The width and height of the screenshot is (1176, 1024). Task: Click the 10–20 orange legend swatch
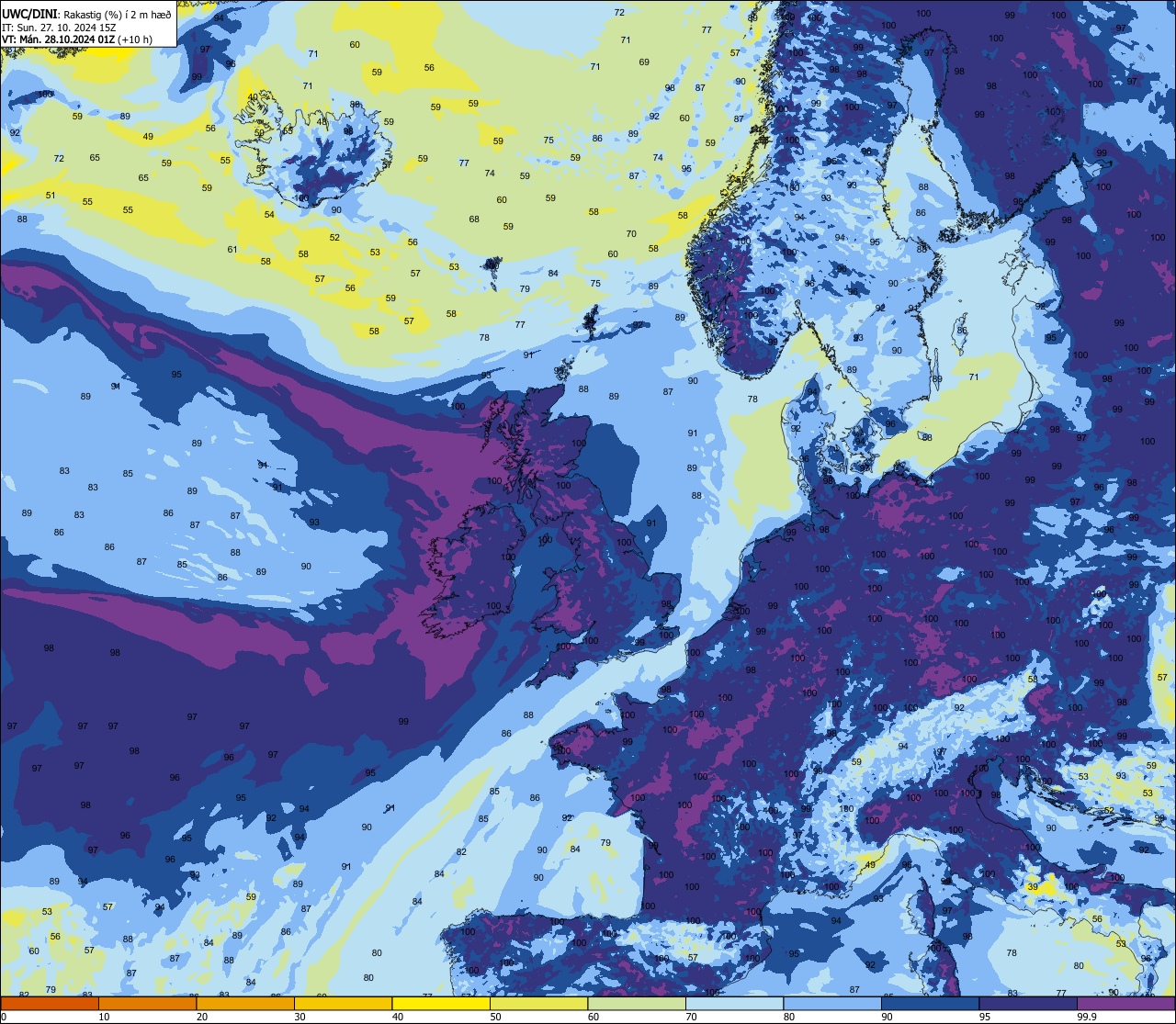tap(147, 1004)
